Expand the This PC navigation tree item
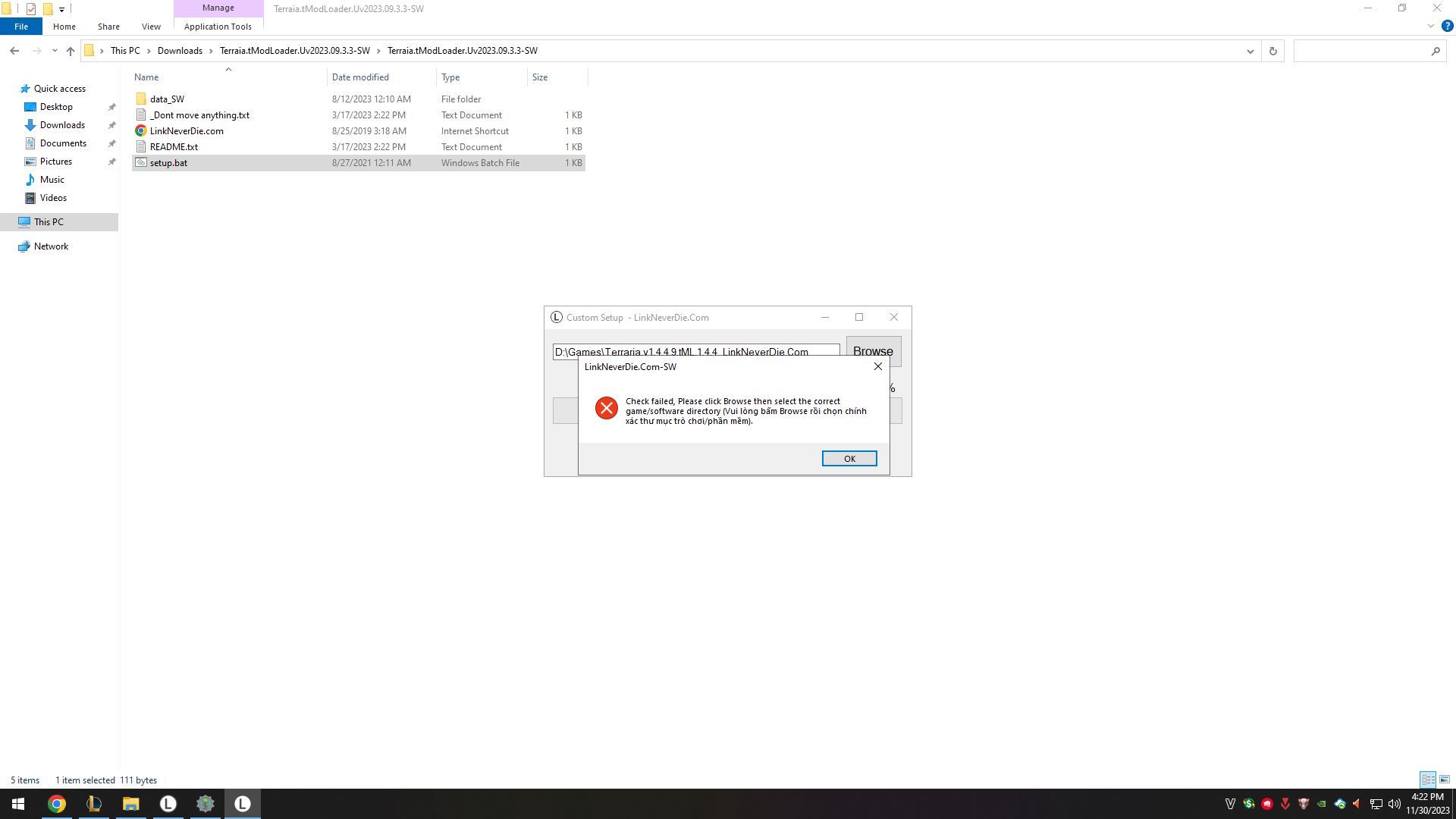This screenshot has width=1456, height=819. pyautogui.click(x=11, y=221)
